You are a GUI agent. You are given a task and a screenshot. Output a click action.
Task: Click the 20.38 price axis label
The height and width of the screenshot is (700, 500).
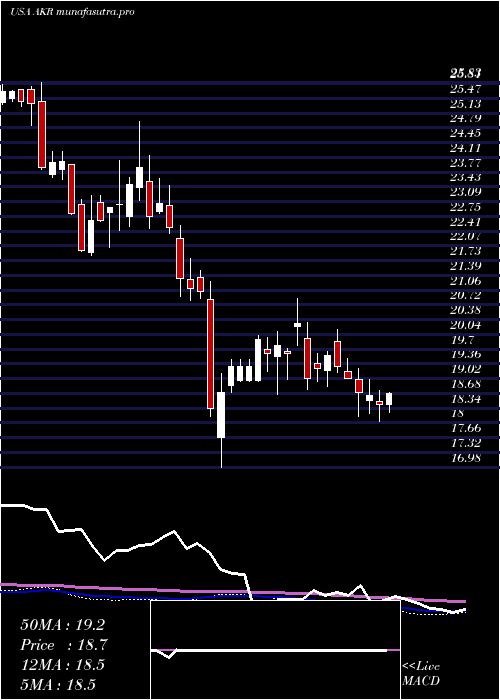[x=465, y=310]
